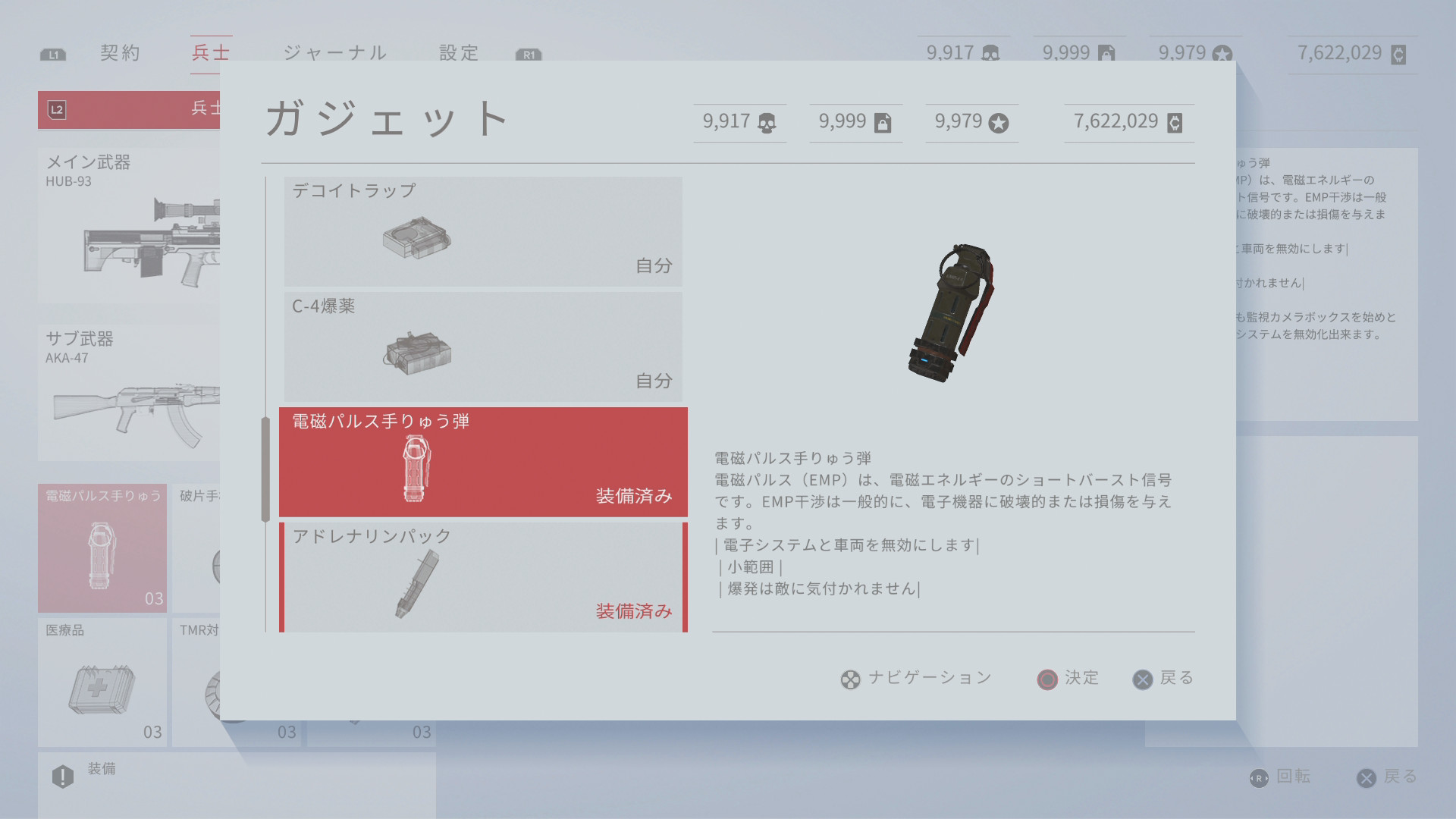1456x819 pixels.
Task: Click the warning icon next to 装備
Action: point(63,777)
